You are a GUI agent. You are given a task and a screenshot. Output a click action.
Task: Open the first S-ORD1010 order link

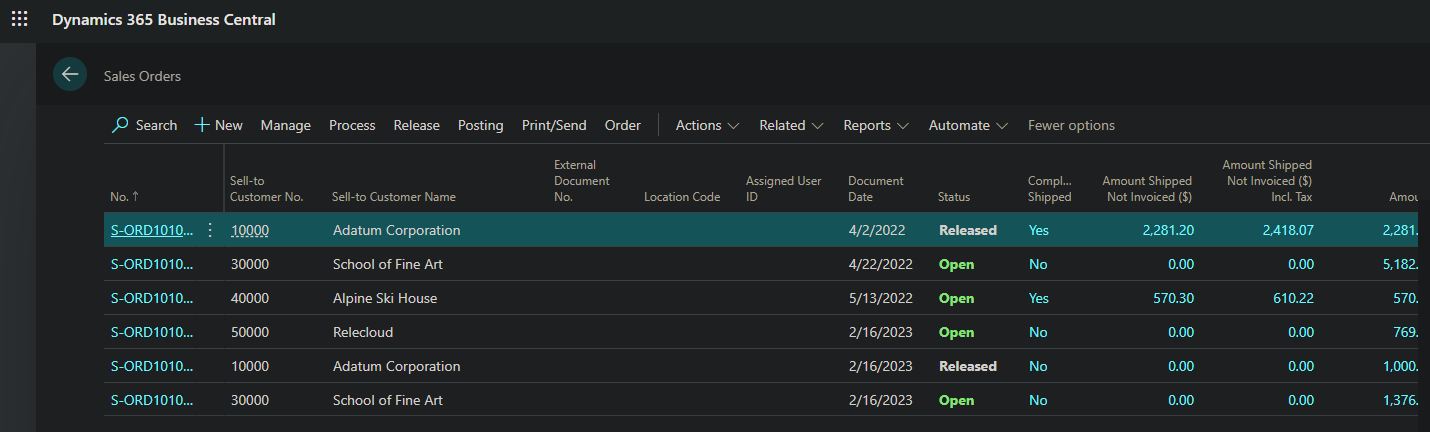point(152,230)
